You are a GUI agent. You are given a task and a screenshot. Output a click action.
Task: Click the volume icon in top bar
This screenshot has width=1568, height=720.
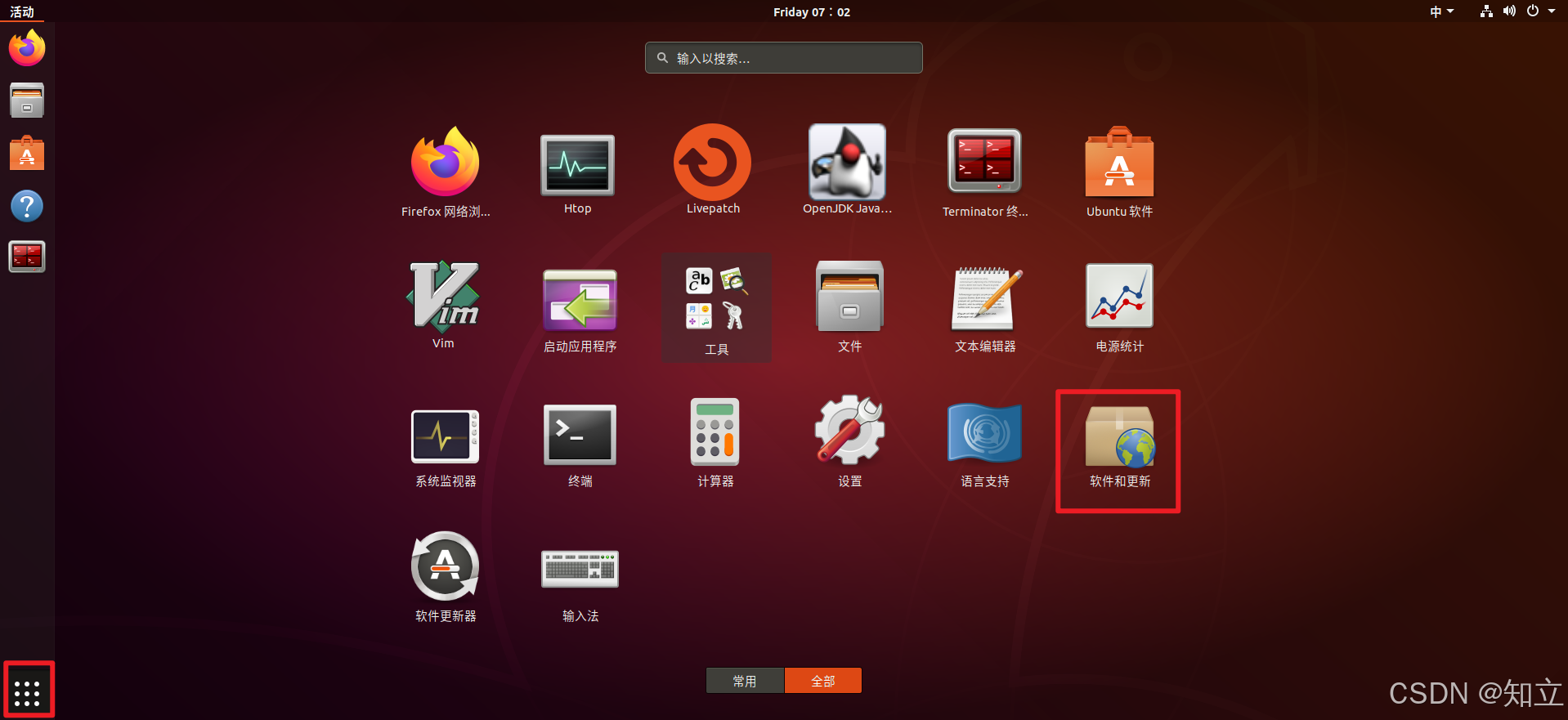point(1509,11)
